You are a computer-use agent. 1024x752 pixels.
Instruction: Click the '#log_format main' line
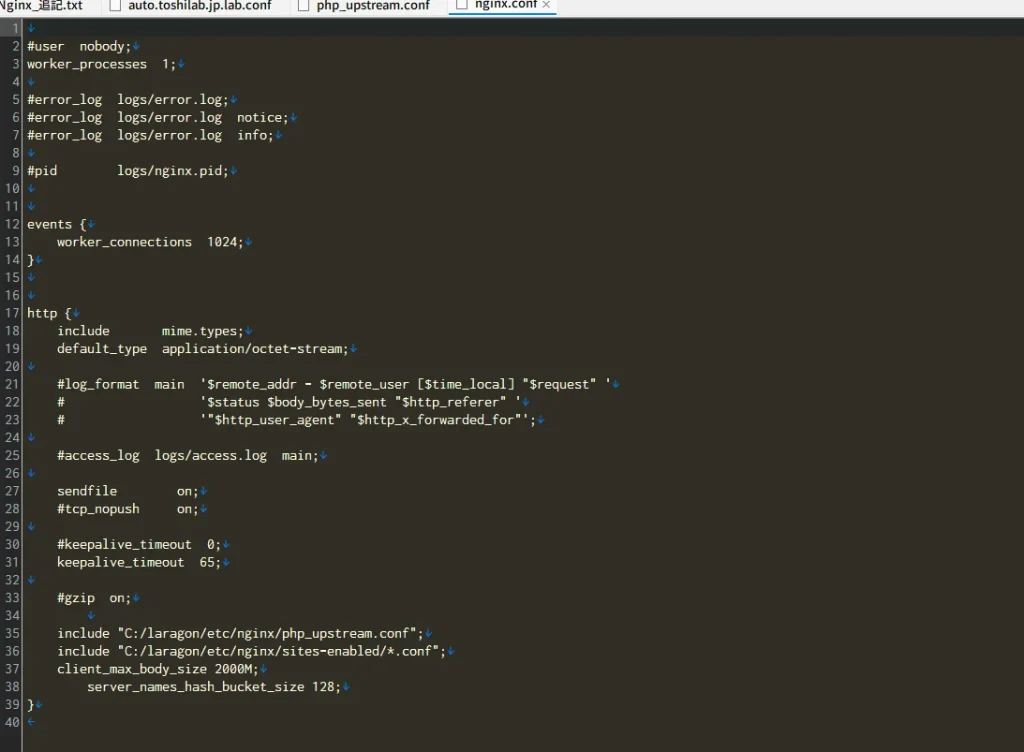tap(333, 384)
